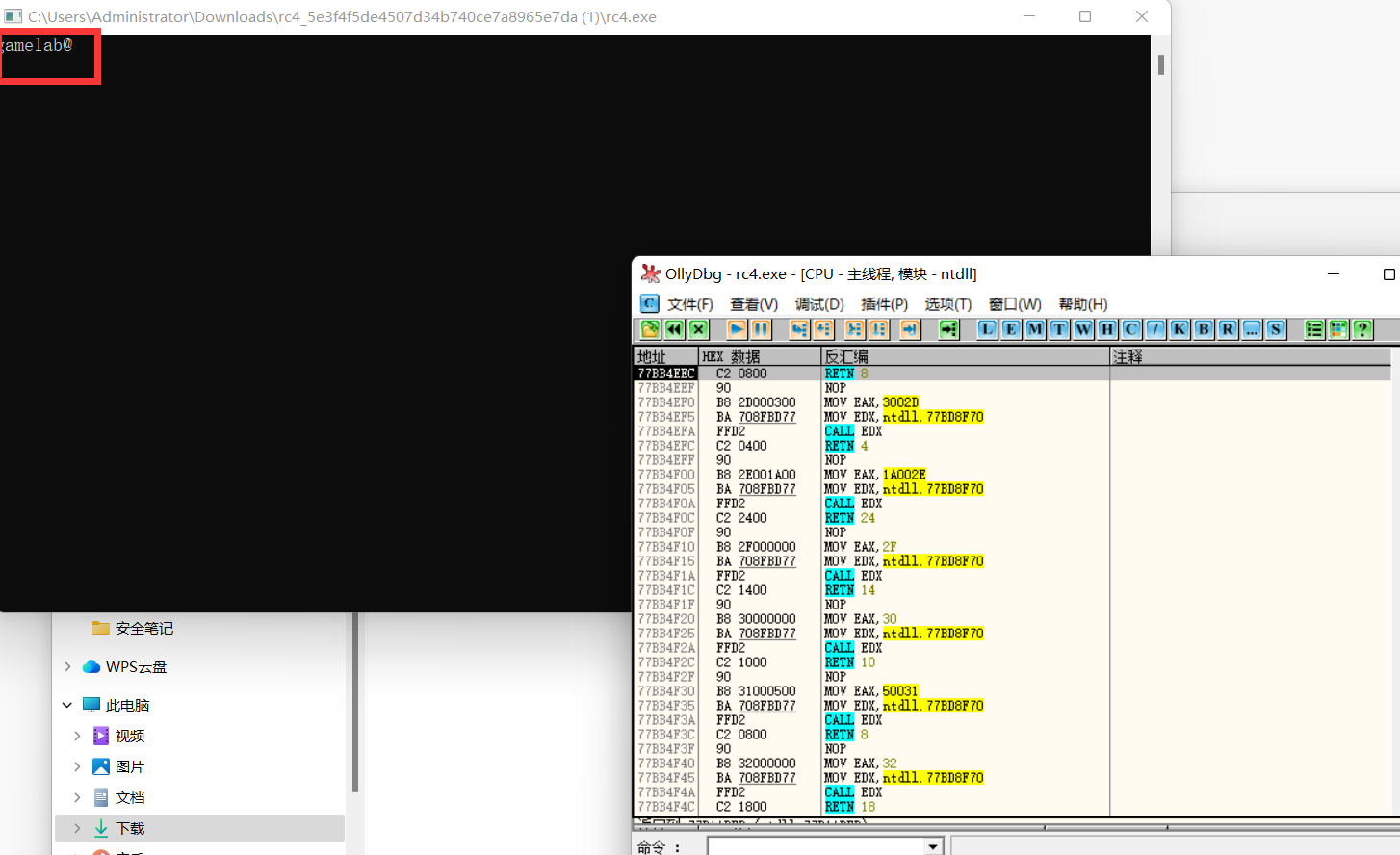
Task: Click the Go to address green icon
Action: click(x=949, y=329)
